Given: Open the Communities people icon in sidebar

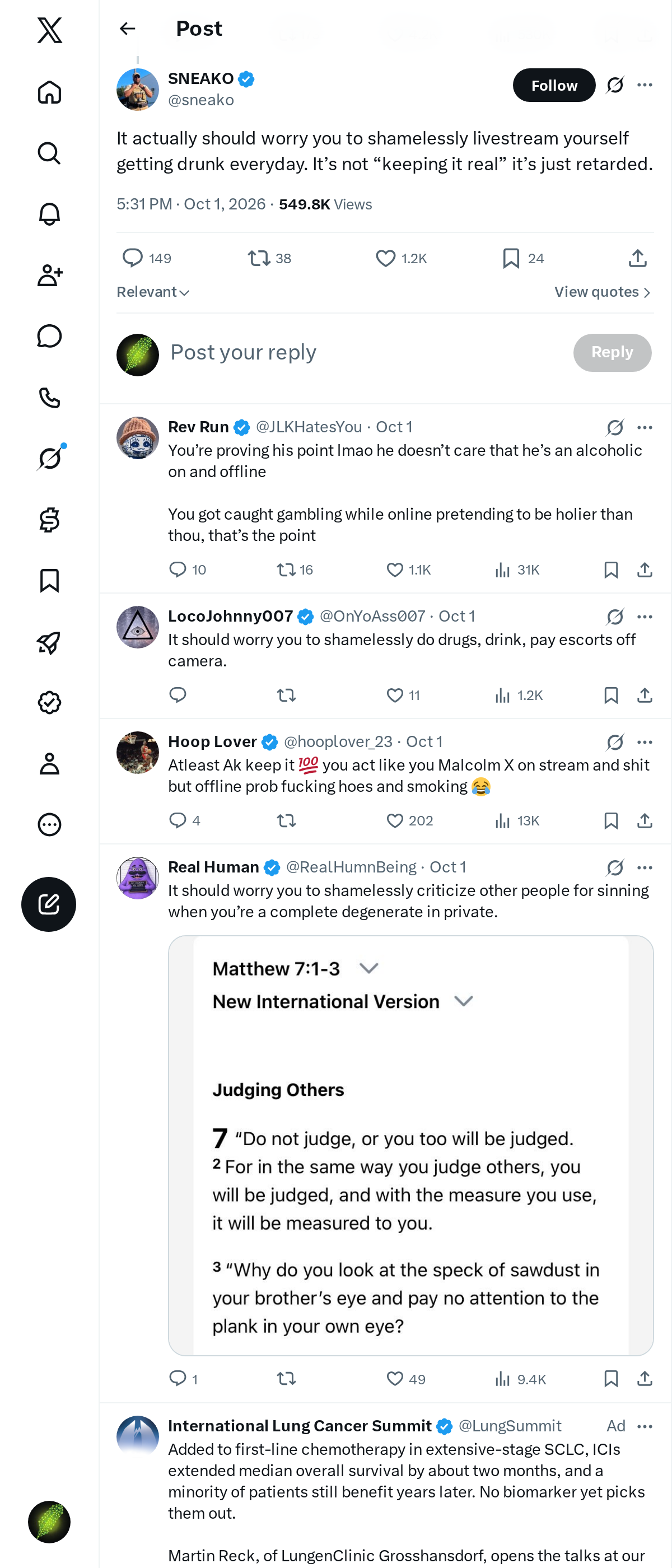Looking at the screenshot, I should pyautogui.click(x=49, y=275).
